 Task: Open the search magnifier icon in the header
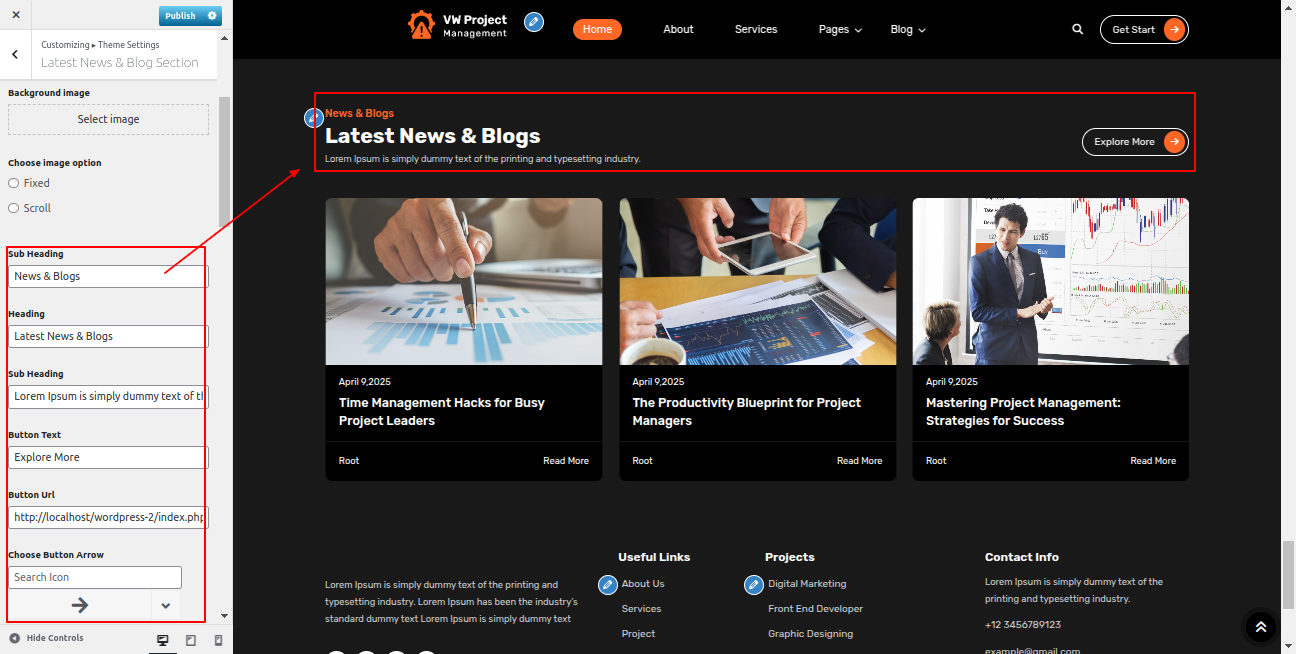point(1077,29)
